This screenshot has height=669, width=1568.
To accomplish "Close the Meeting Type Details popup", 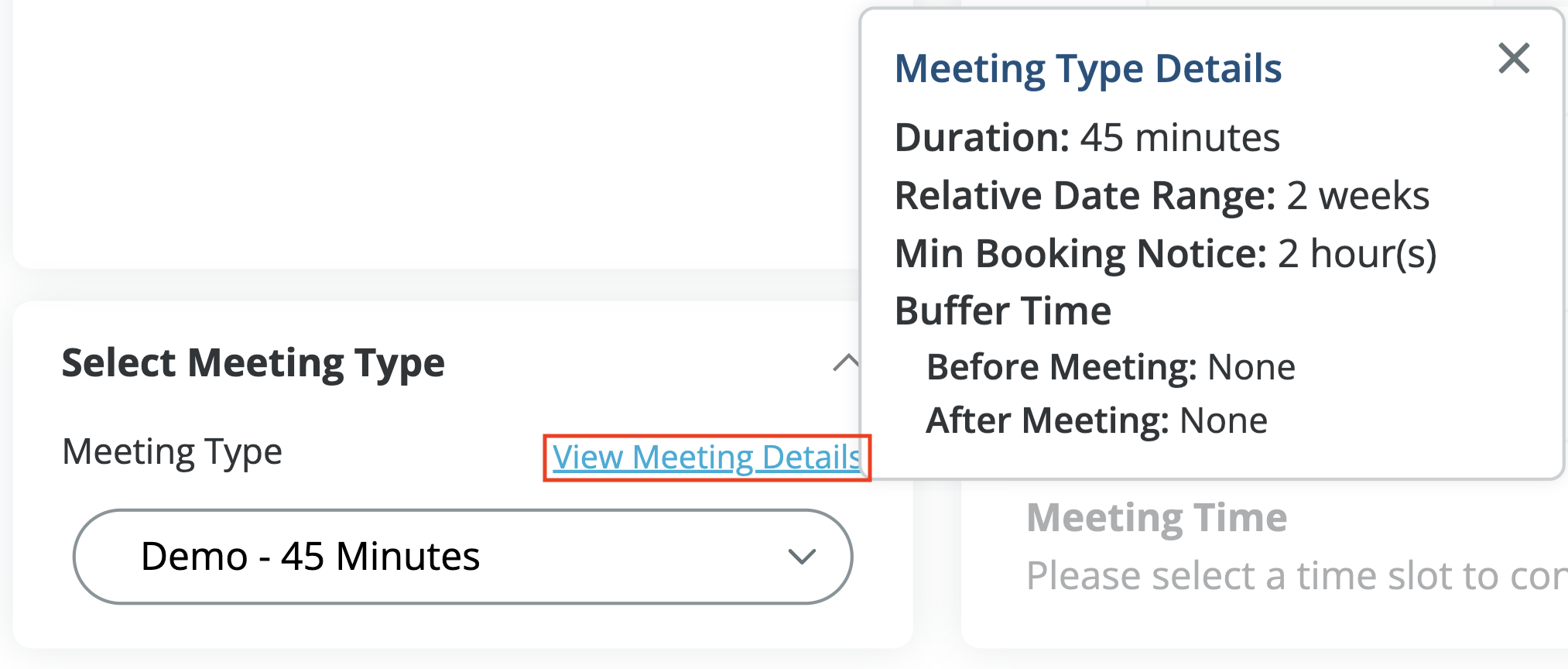I will (x=1514, y=59).
